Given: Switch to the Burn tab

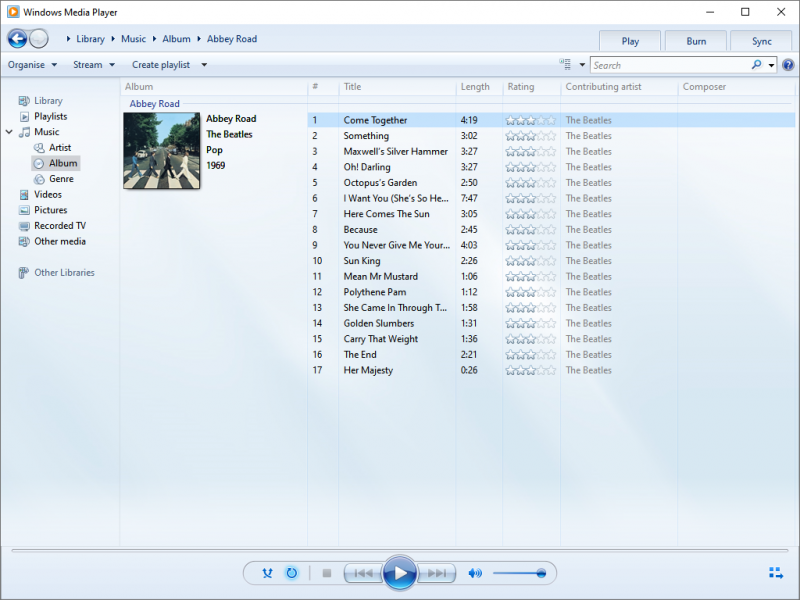Looking at the screenshot, I should pyautogui.click(x=696, y=41).
